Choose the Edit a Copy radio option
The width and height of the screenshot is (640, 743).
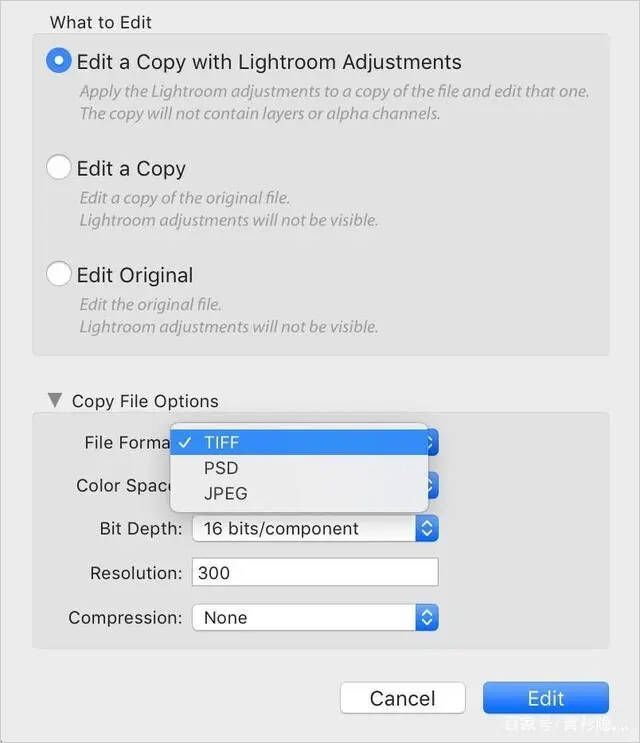tap(59, 168)
